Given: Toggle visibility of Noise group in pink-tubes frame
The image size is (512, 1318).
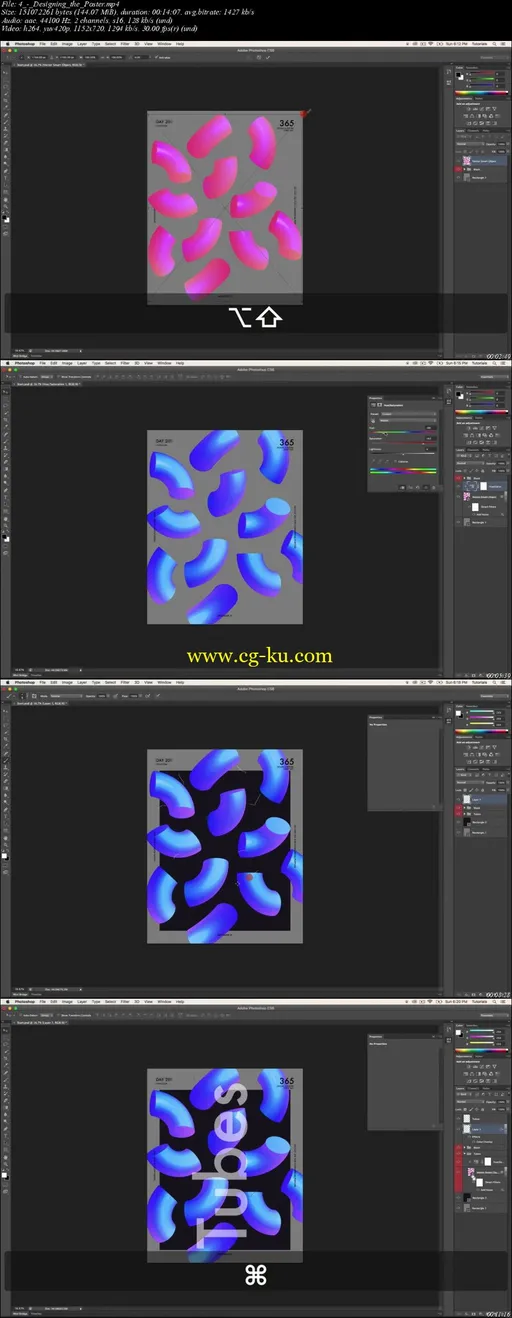Looking at the screenshot, I should (x=458, y=169).
